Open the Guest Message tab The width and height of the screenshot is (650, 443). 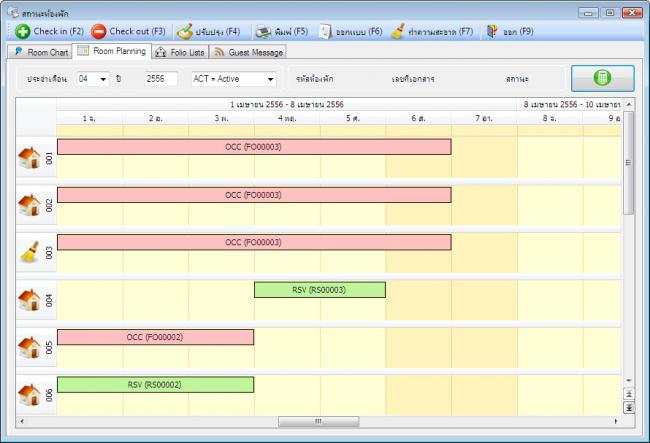click(x=248, y=52)
